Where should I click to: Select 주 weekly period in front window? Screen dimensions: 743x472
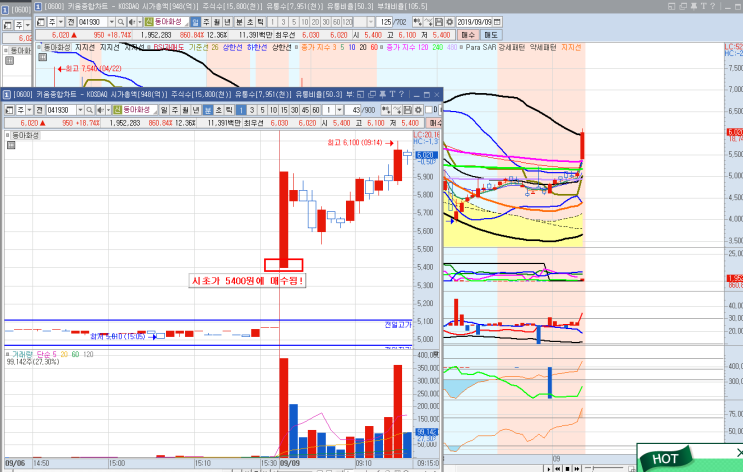tap(175, 110)
